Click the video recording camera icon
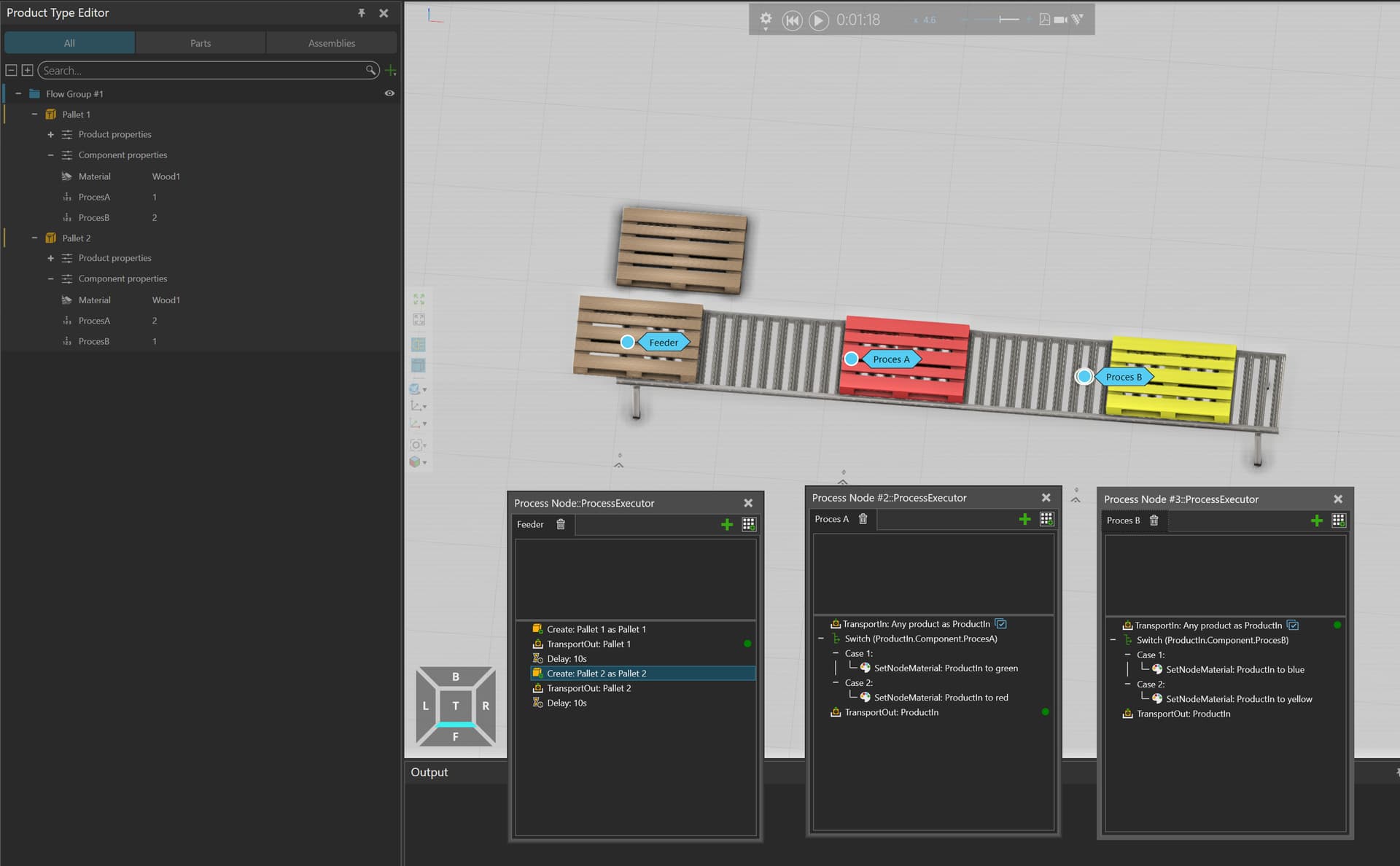The height and width of the screenshot is (866, 1400). tap(1061, 20)
